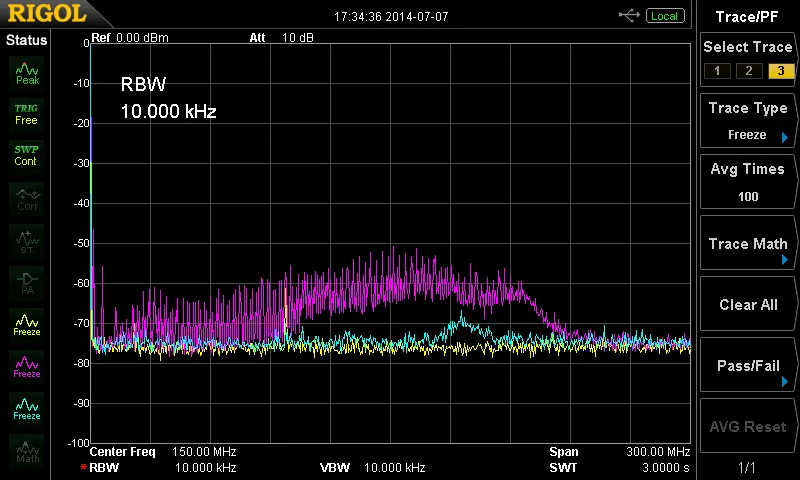Click the -100 amplitude axis label
This screenshot has height=480, width=800.
coord(79,443)
